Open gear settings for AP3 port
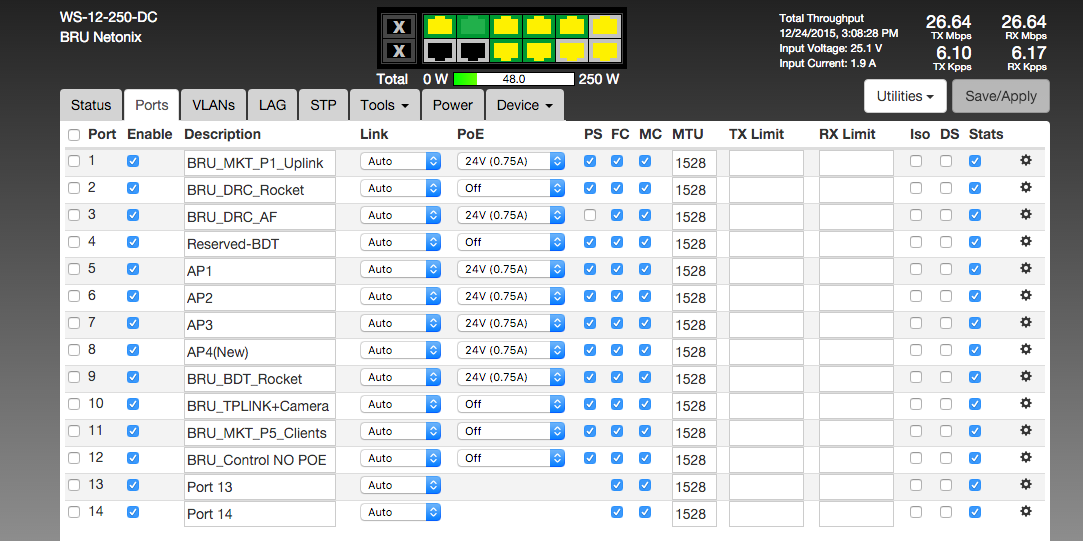 click(x=1026, y=322)
